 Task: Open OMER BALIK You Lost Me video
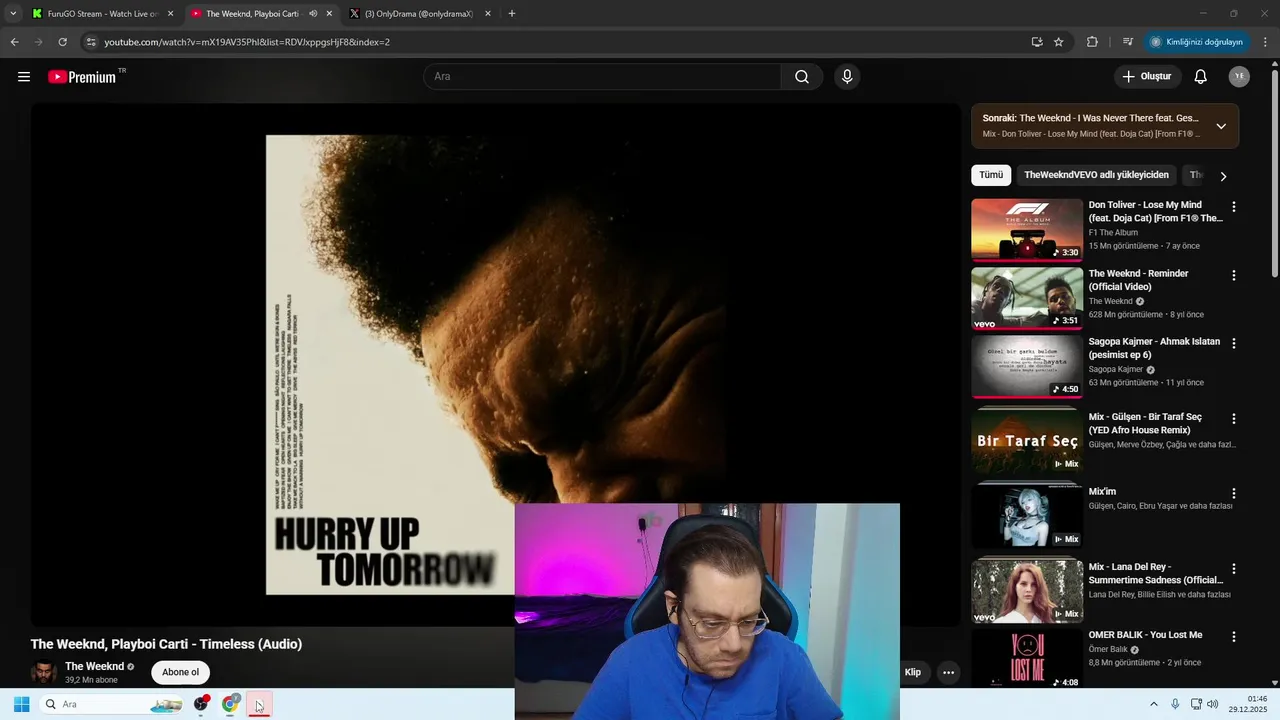(x=1027, y=658)
